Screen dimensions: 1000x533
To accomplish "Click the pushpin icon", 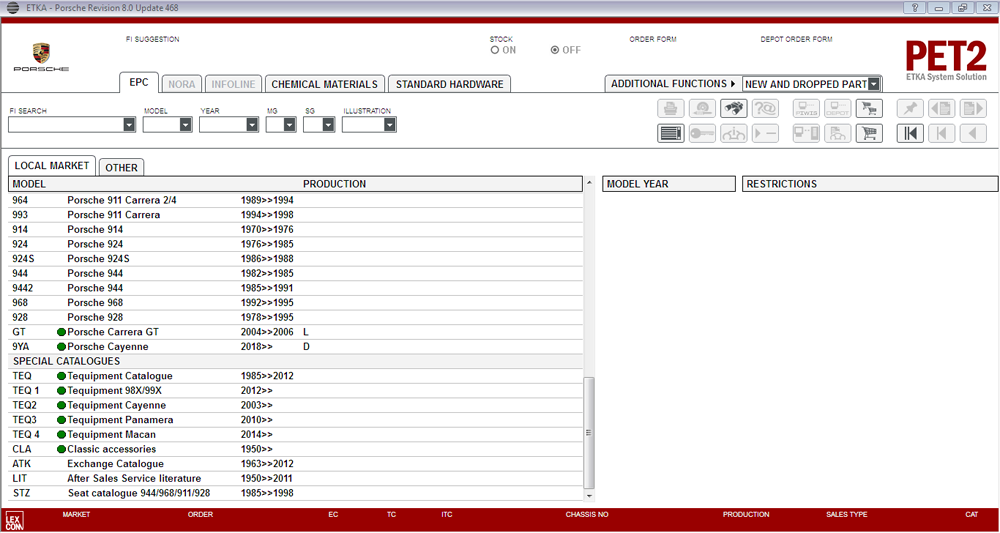I will click(910, 109).
